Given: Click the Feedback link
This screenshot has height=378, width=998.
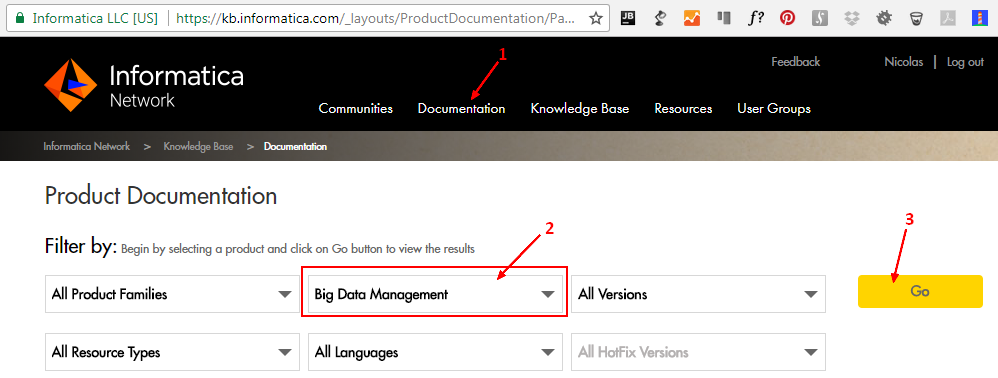Looking at the screenshot, I should [796, 62].
